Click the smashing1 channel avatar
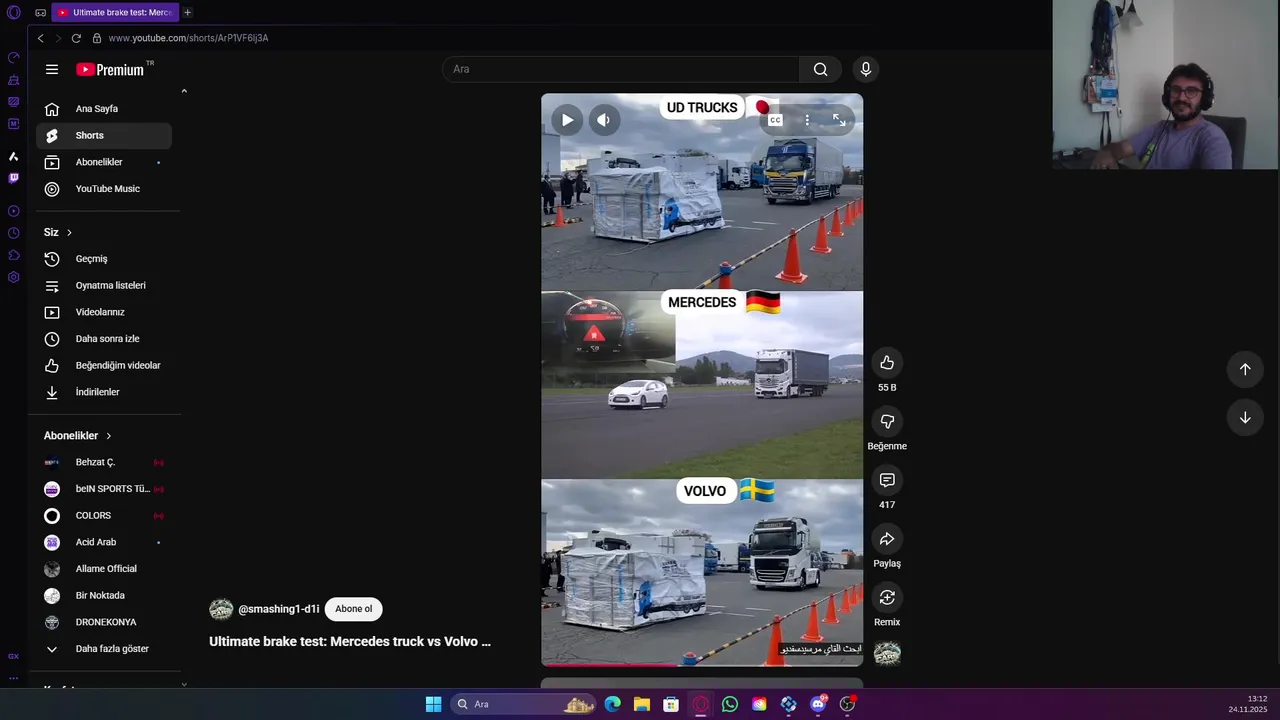 point(221,609)
